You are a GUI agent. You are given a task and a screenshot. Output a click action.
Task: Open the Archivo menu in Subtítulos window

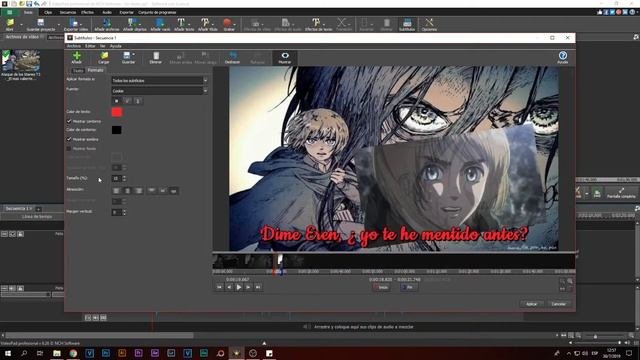(x=74, y=46)
